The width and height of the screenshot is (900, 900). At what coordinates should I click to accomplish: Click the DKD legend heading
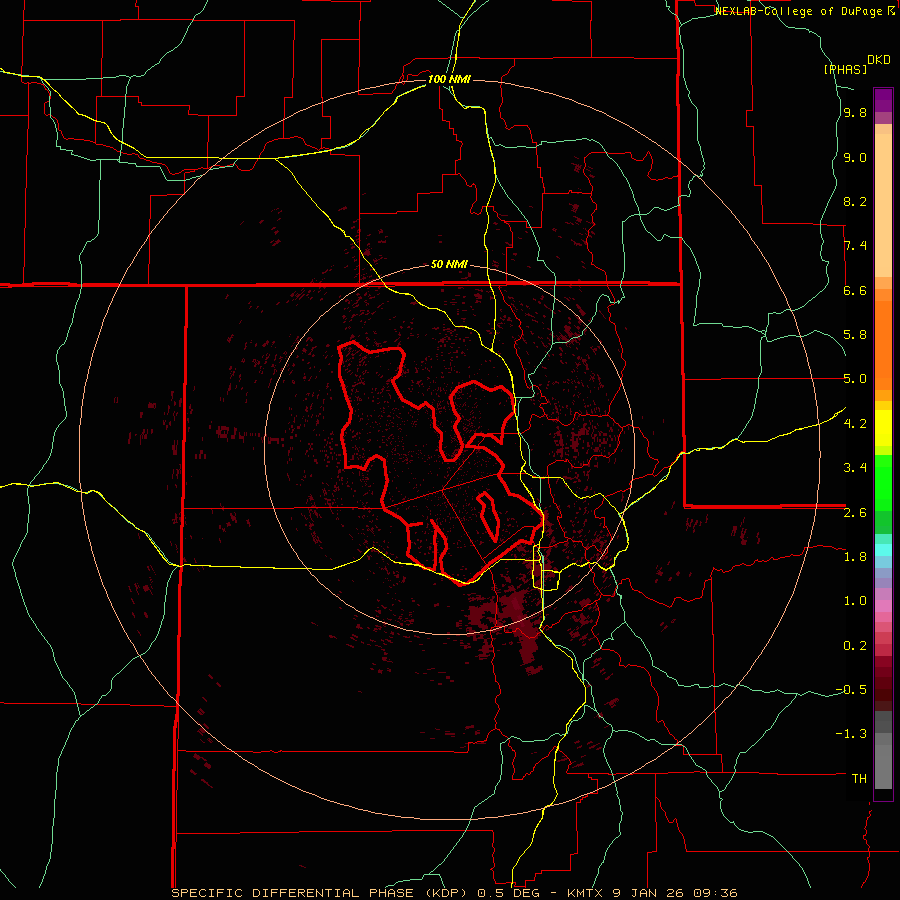tap(879, 60)
